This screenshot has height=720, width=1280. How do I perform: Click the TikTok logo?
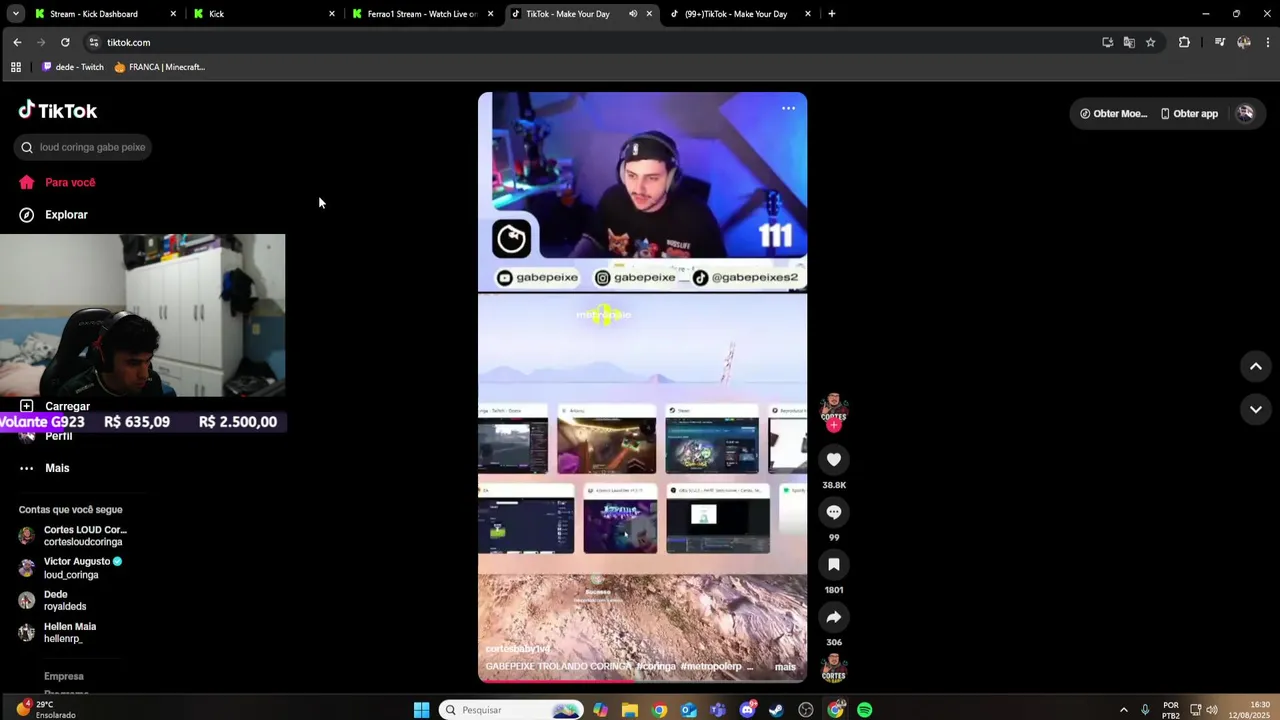click(x=58, y=110)
